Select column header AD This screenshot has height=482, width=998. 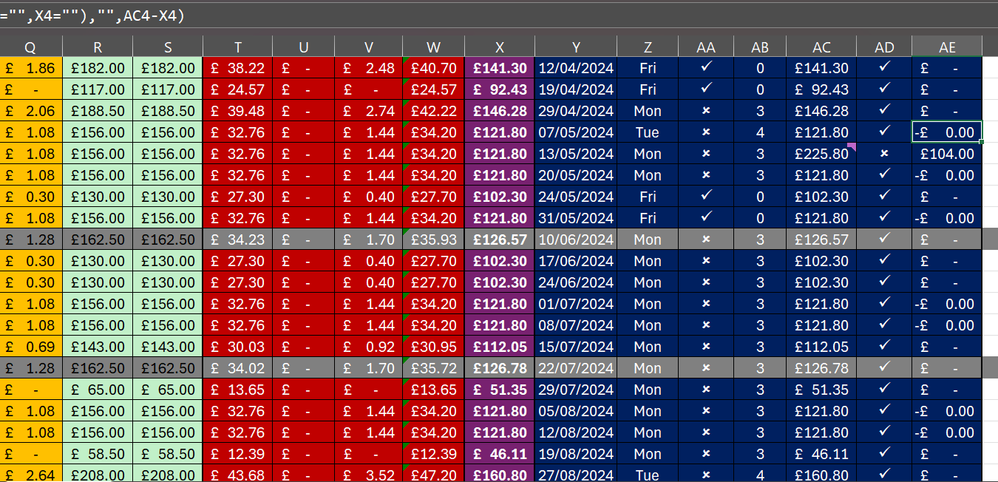pyautogui.click(x=884, y=47)
